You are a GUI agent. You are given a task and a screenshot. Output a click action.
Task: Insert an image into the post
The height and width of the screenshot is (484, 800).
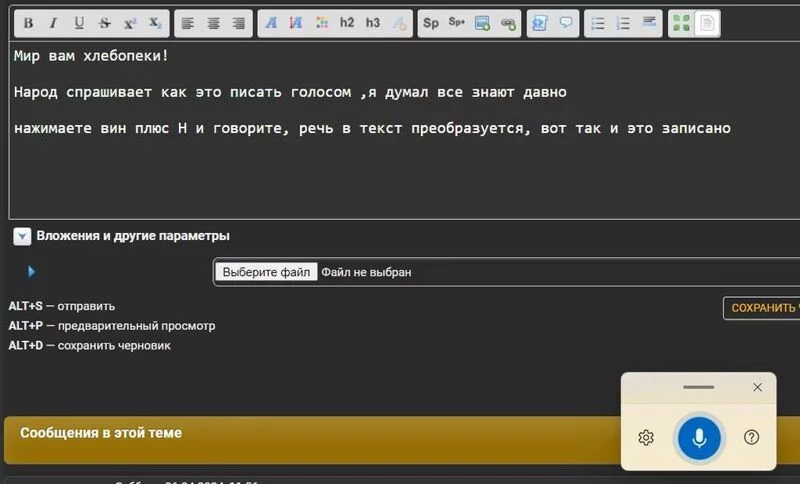pos(482,23)
